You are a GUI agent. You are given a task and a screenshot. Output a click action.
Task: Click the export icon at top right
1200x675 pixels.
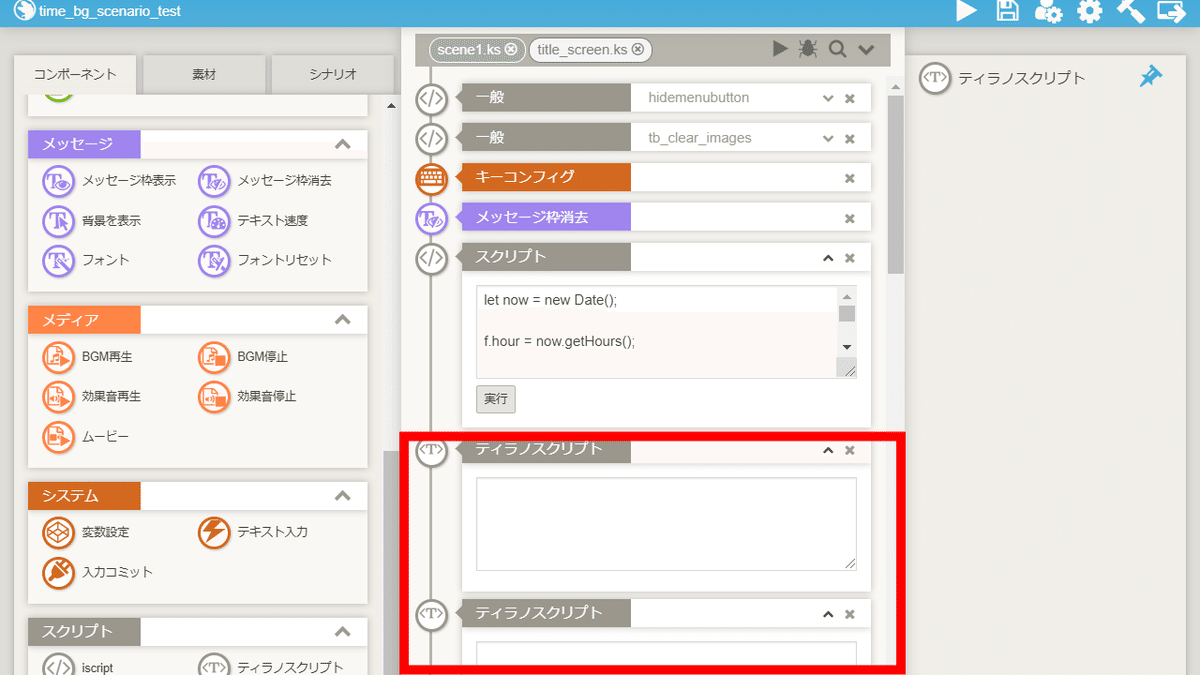(1171, 11)
